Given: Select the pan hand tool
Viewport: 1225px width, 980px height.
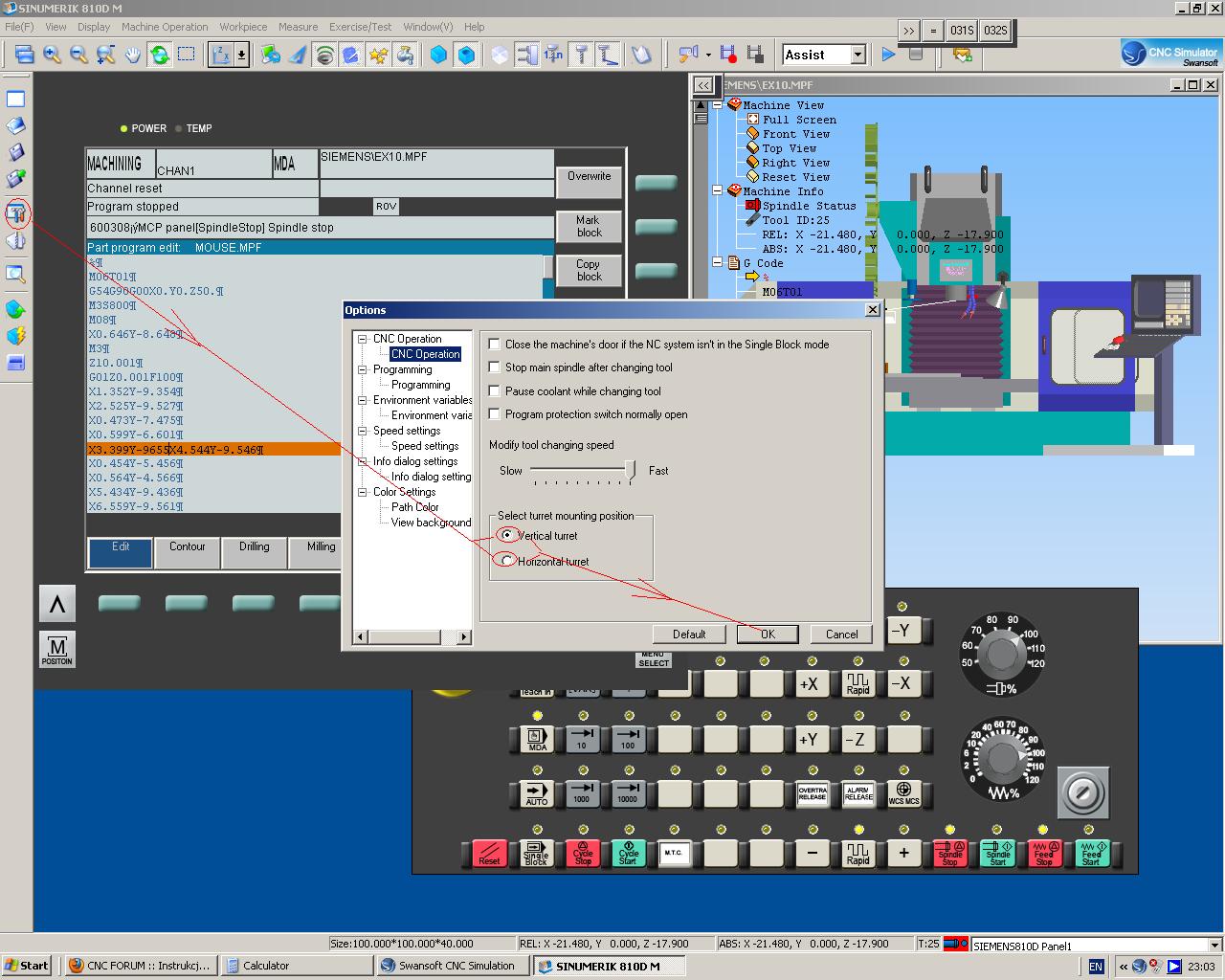Looking at the screenshot, I should click(132, 55).
